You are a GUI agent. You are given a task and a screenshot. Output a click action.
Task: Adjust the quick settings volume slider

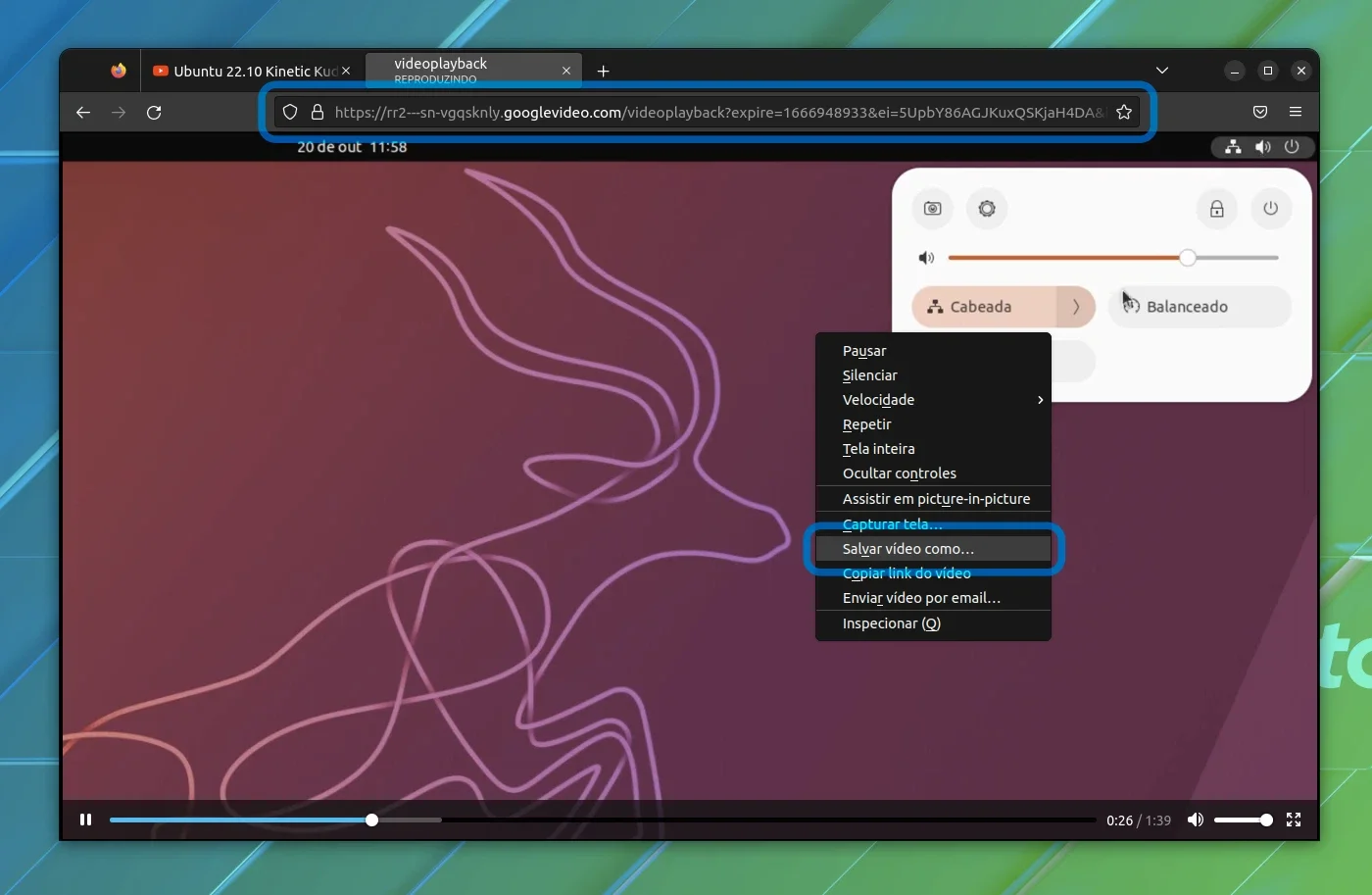(x=1113, y=258)
